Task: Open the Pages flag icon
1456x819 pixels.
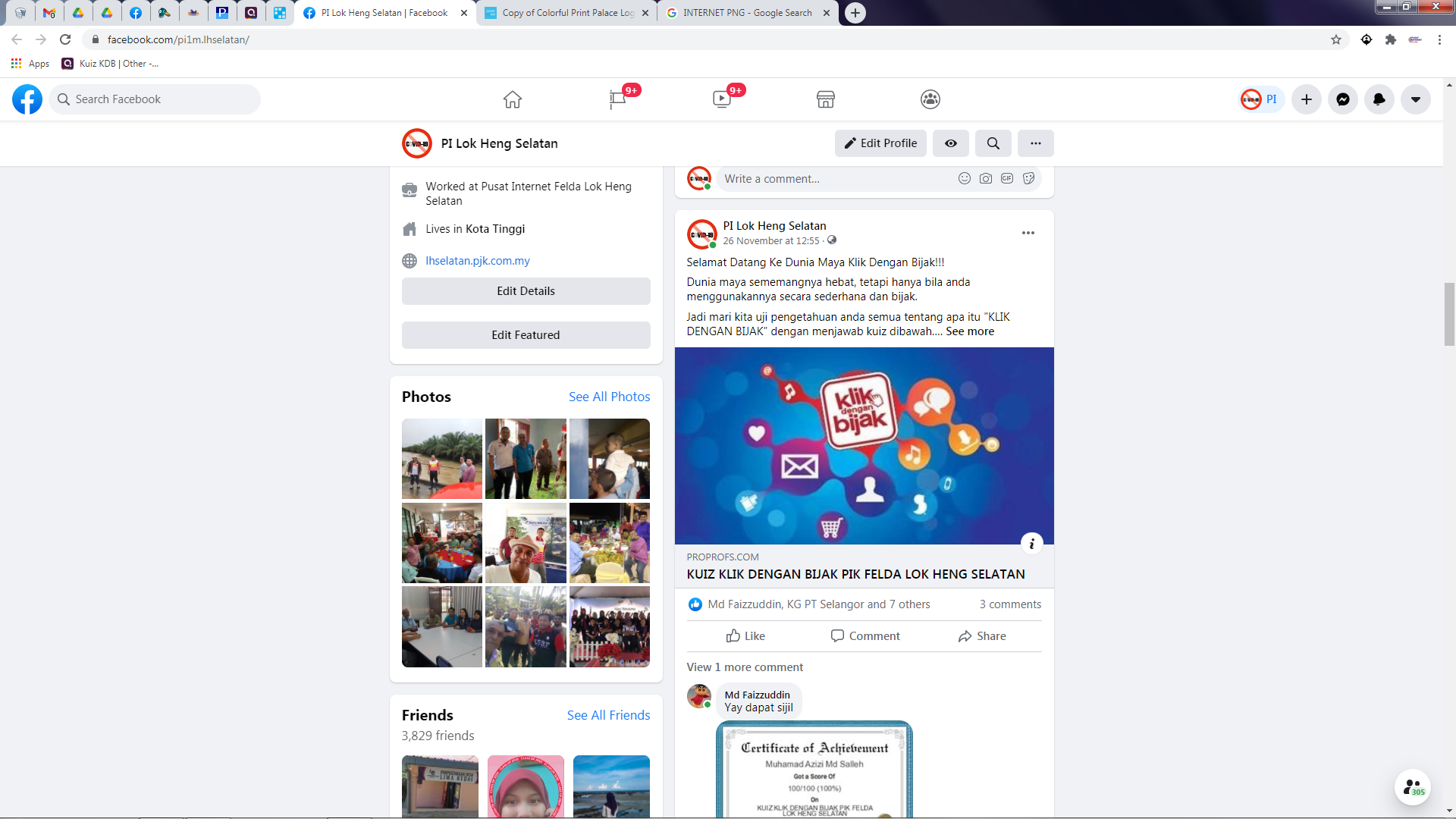Action: pyautogui.click(x=617, y=99)
